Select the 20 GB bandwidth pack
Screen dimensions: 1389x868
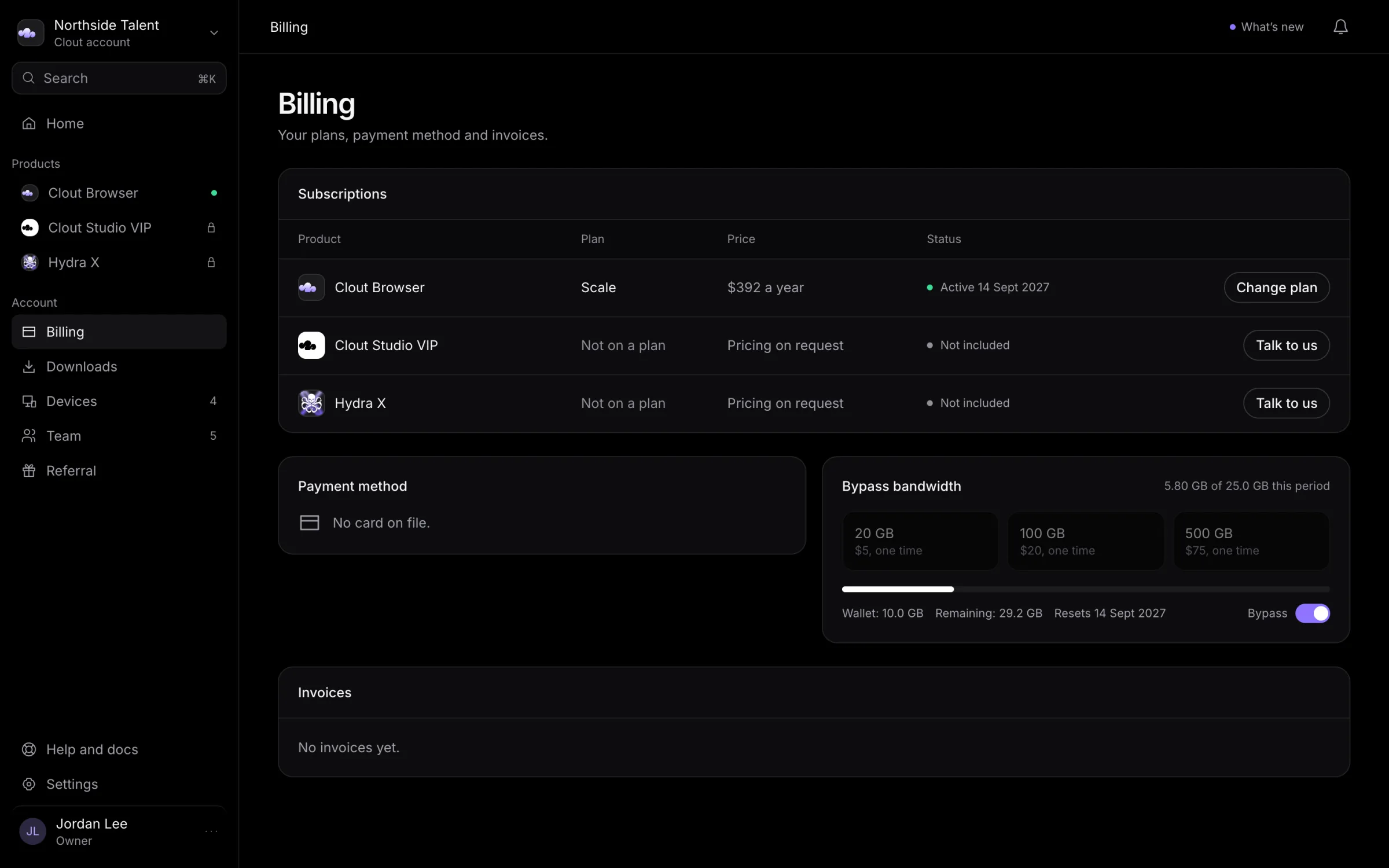click(920, 541)
